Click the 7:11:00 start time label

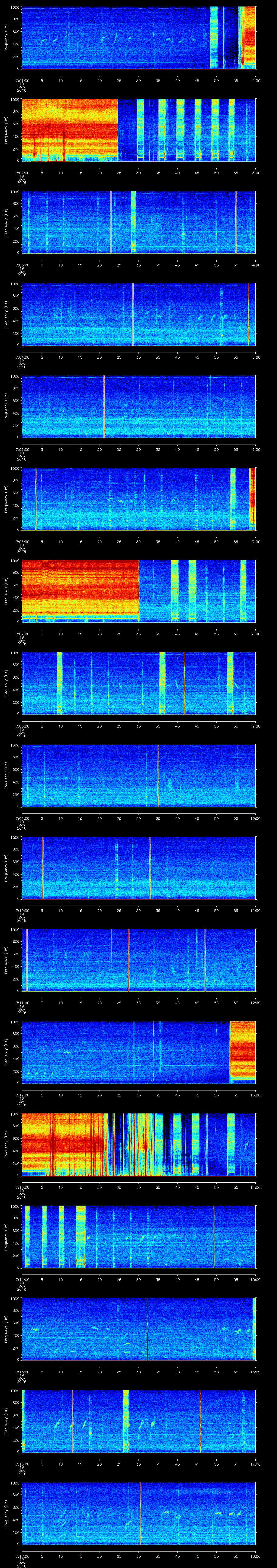22,1003
